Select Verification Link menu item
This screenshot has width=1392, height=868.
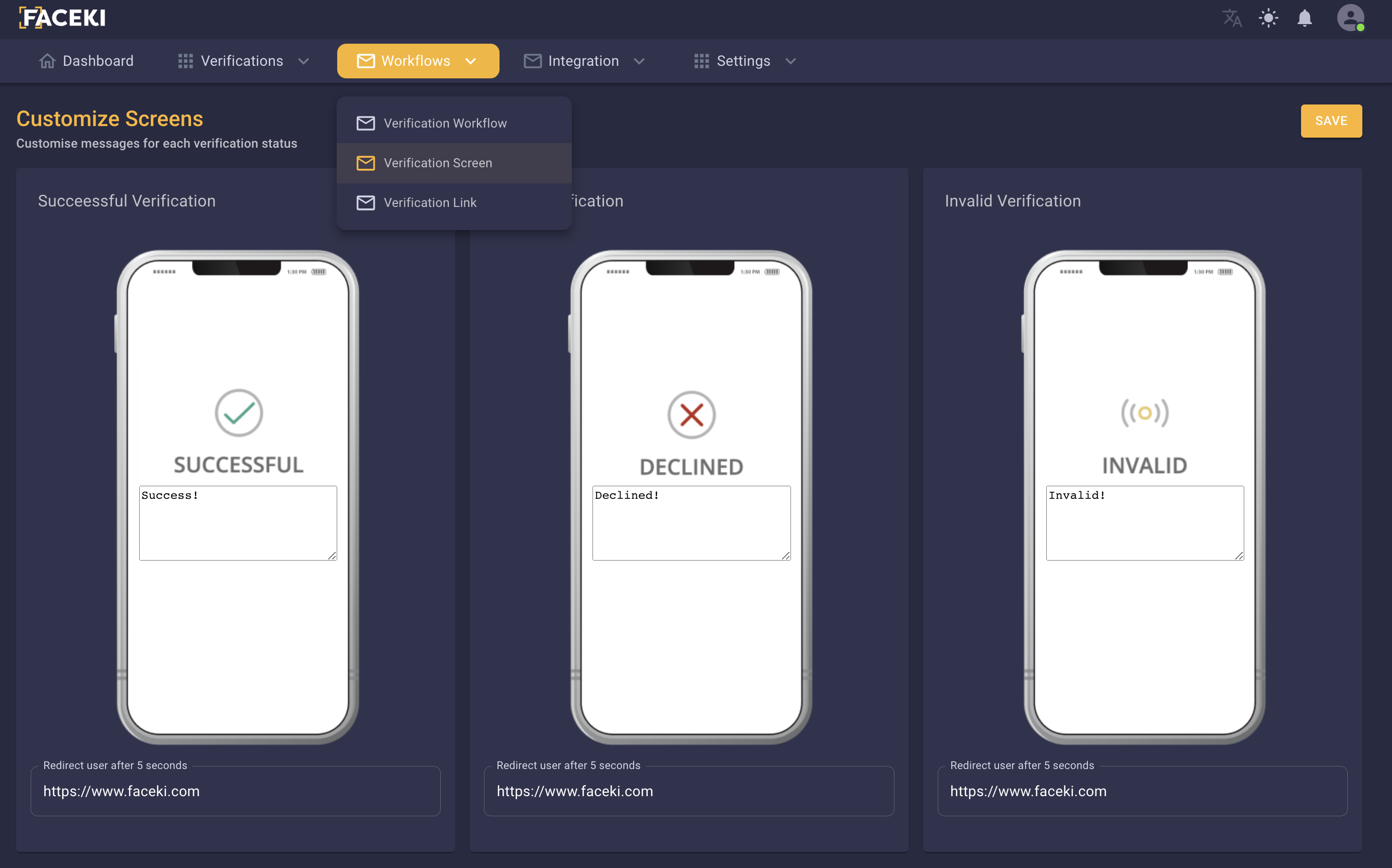pos(430,202)
